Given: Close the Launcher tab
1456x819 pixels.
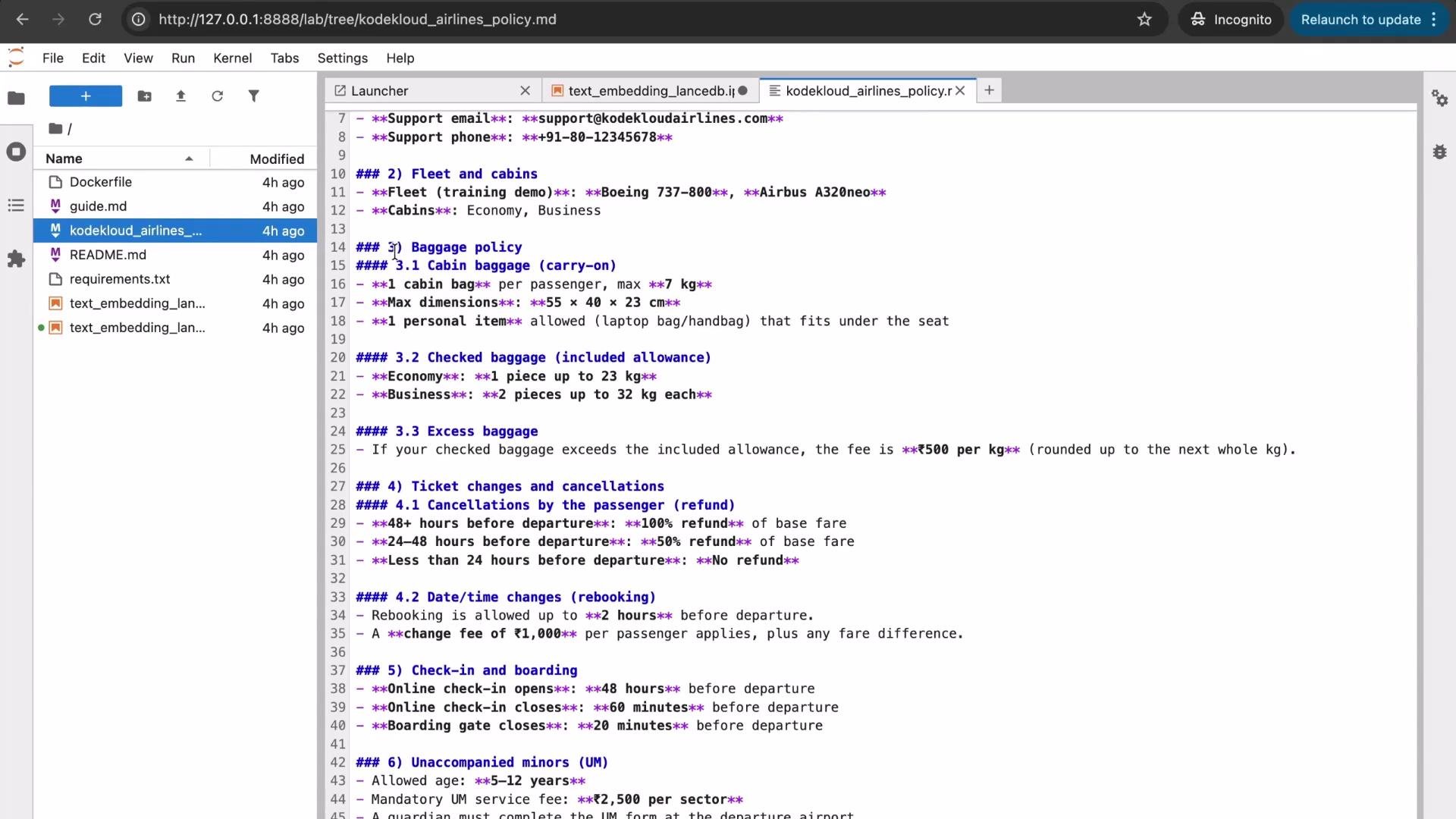Looking at the screenshot, I should pyautogui.click(x=525, y=91).
